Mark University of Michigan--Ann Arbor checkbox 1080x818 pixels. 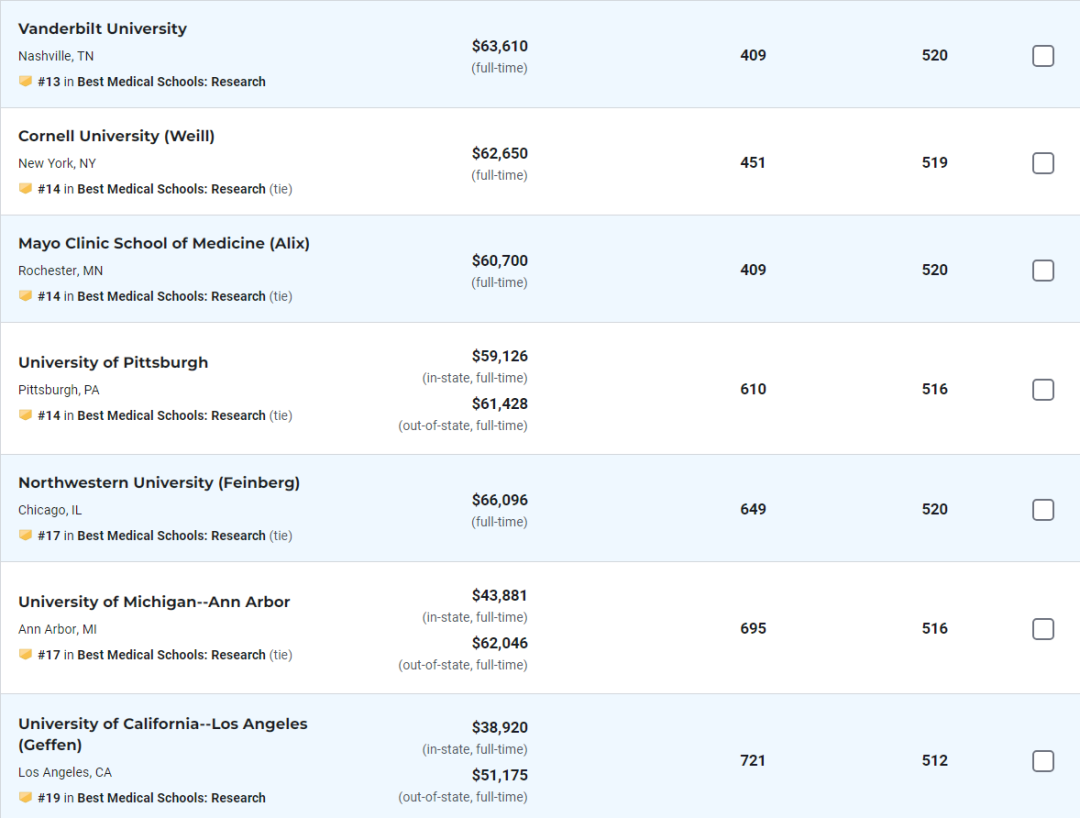pos(1043,629)
